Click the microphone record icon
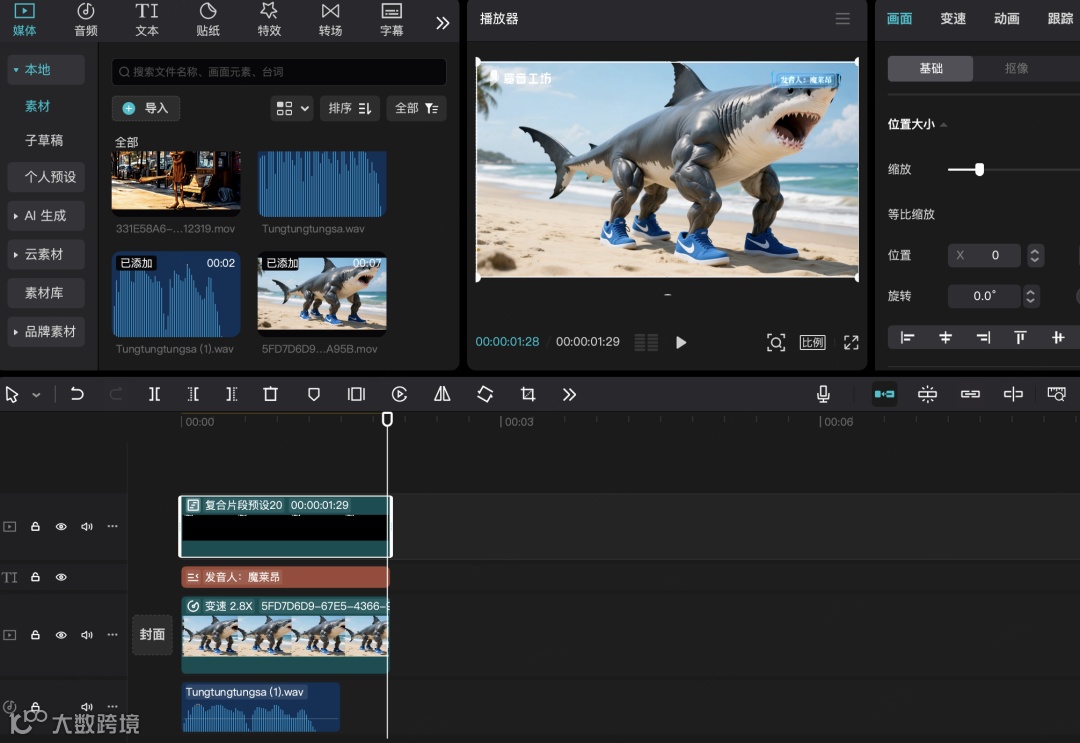The image size is (1080, 743). click(x=823, y=394)
